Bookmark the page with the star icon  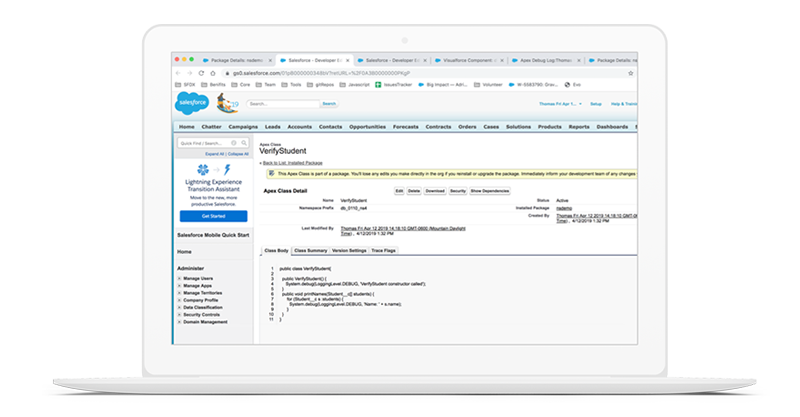(x=631, y=73)
